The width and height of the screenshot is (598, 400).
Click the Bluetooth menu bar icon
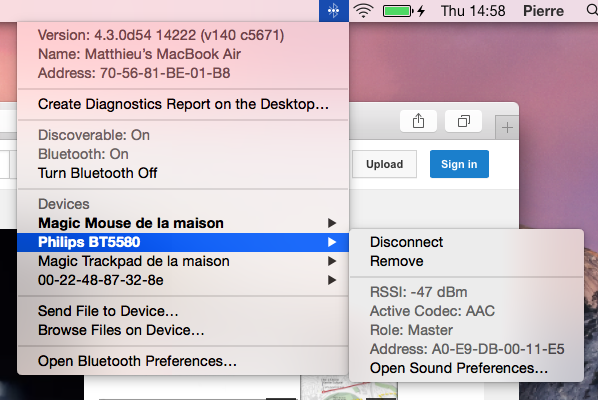click(x=334, y=11)
